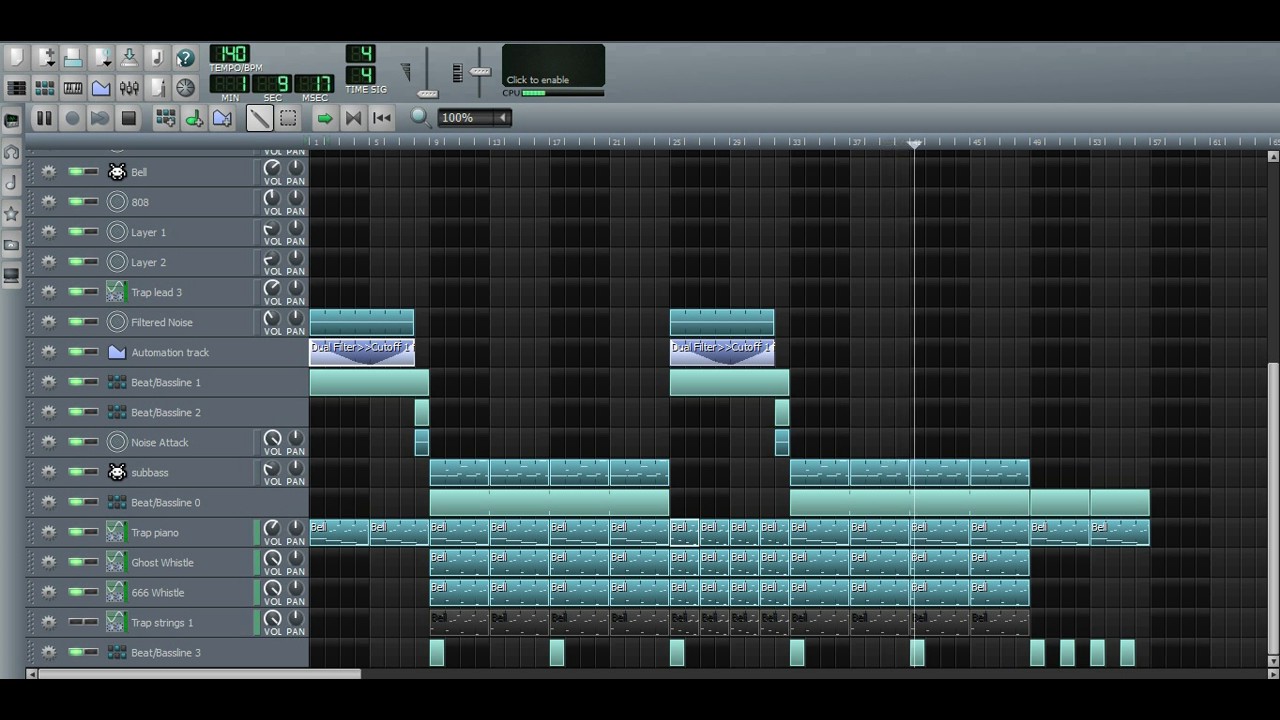Viewport: 1280px width, 720px height.
Task: Show recently opened projects list
Action: pyautogui.click(x=101, y=58)
